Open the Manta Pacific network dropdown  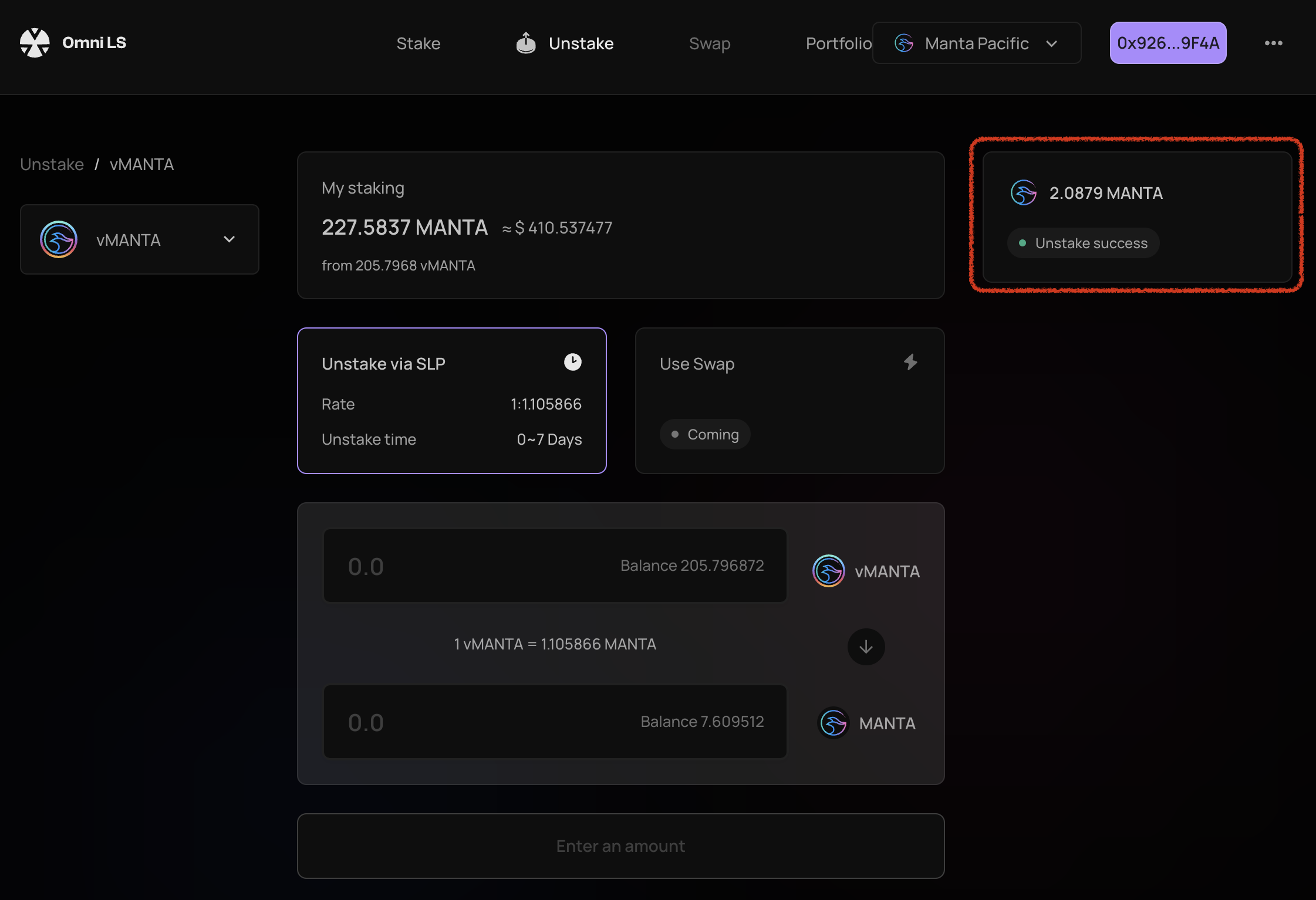tap(976, 43)
